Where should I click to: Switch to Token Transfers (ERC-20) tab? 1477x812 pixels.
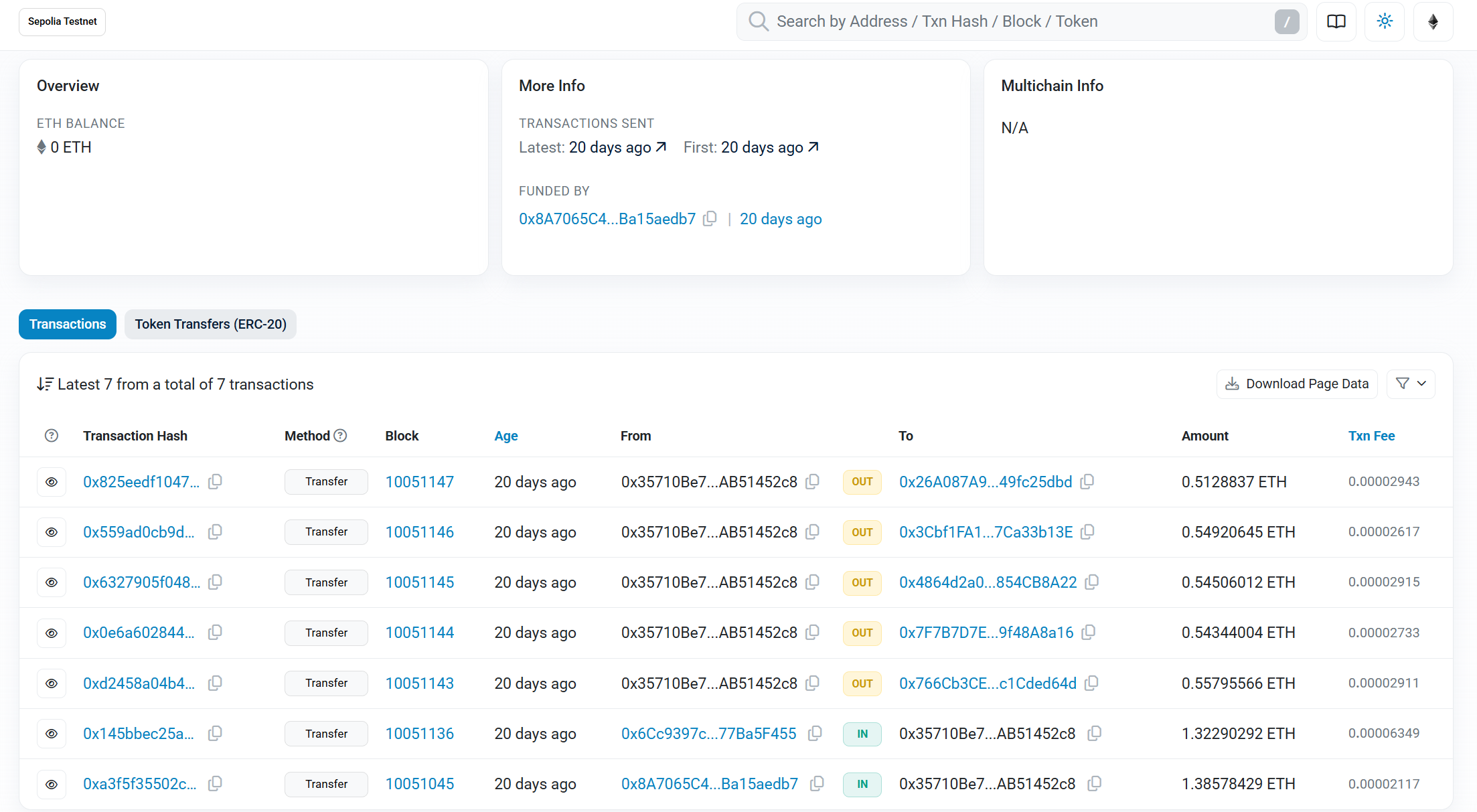point(210,324)
